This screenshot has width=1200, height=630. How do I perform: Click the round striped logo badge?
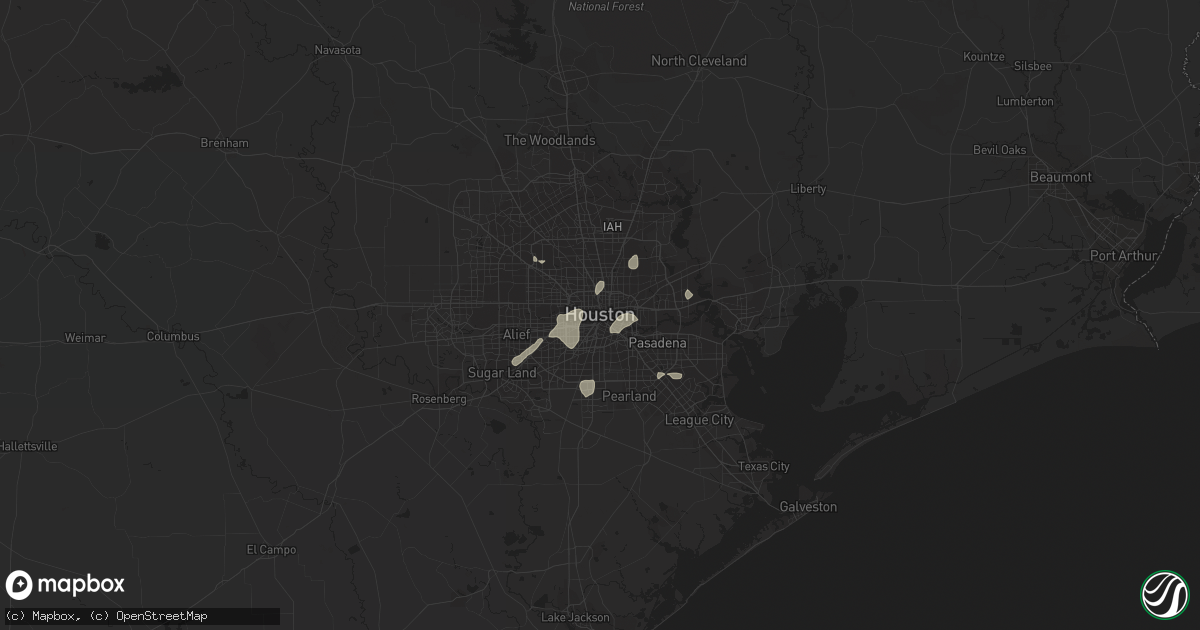(x=1164, y=594)
